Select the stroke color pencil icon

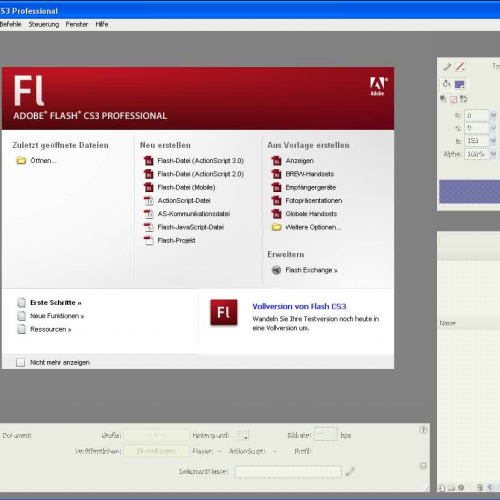tap(447, 67)
